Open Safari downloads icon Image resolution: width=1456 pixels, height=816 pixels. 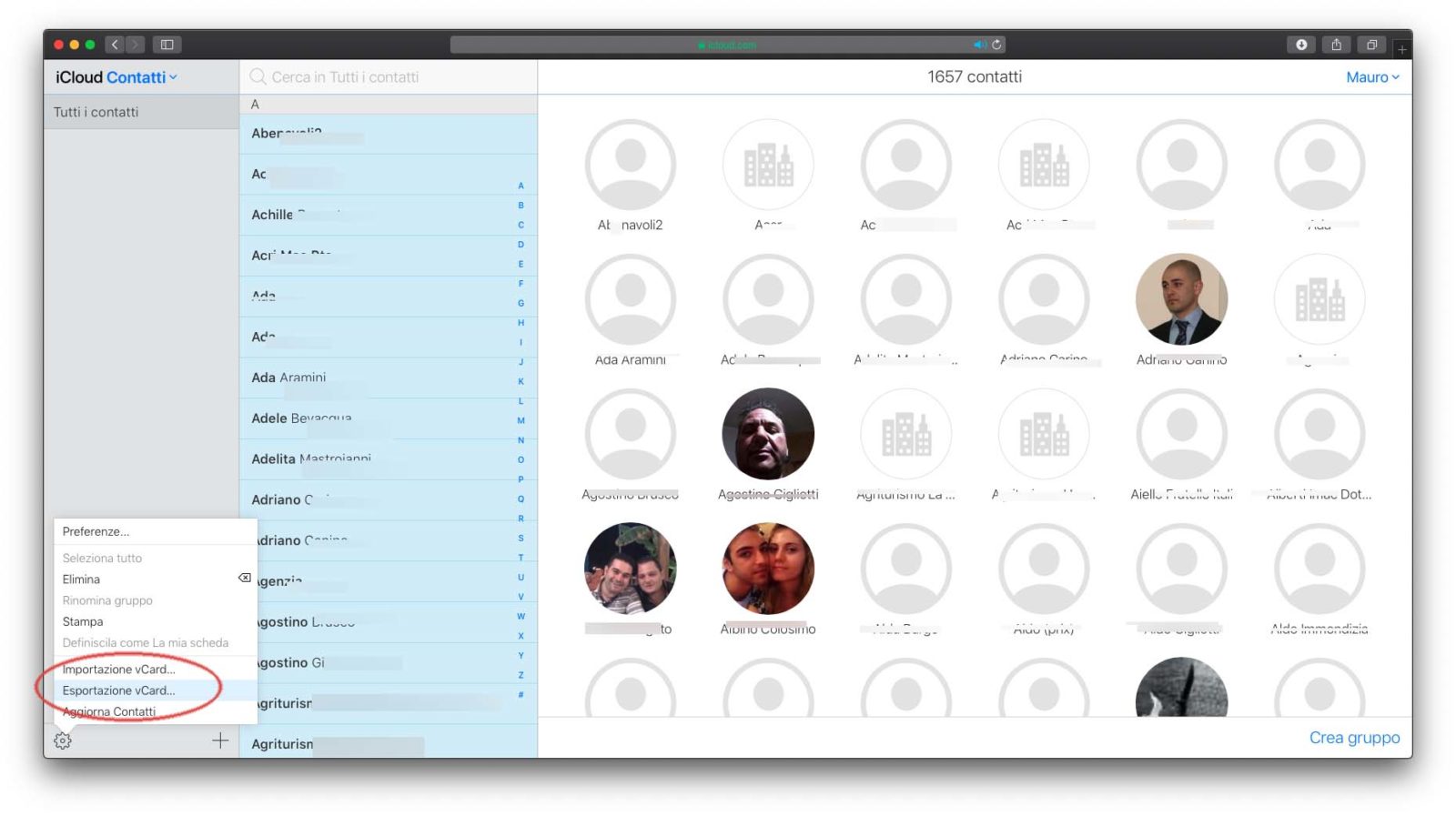1301,44
